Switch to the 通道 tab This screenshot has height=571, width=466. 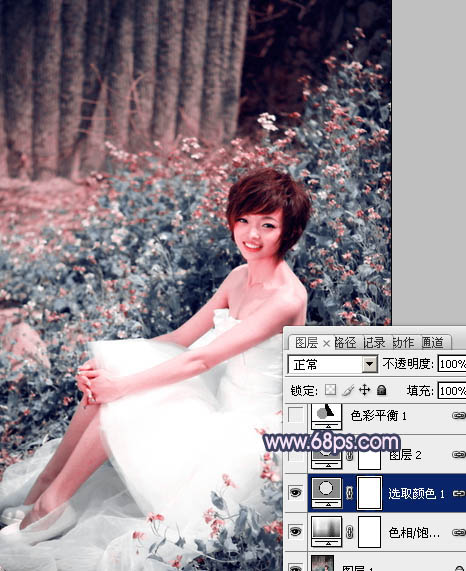[433, 343]
